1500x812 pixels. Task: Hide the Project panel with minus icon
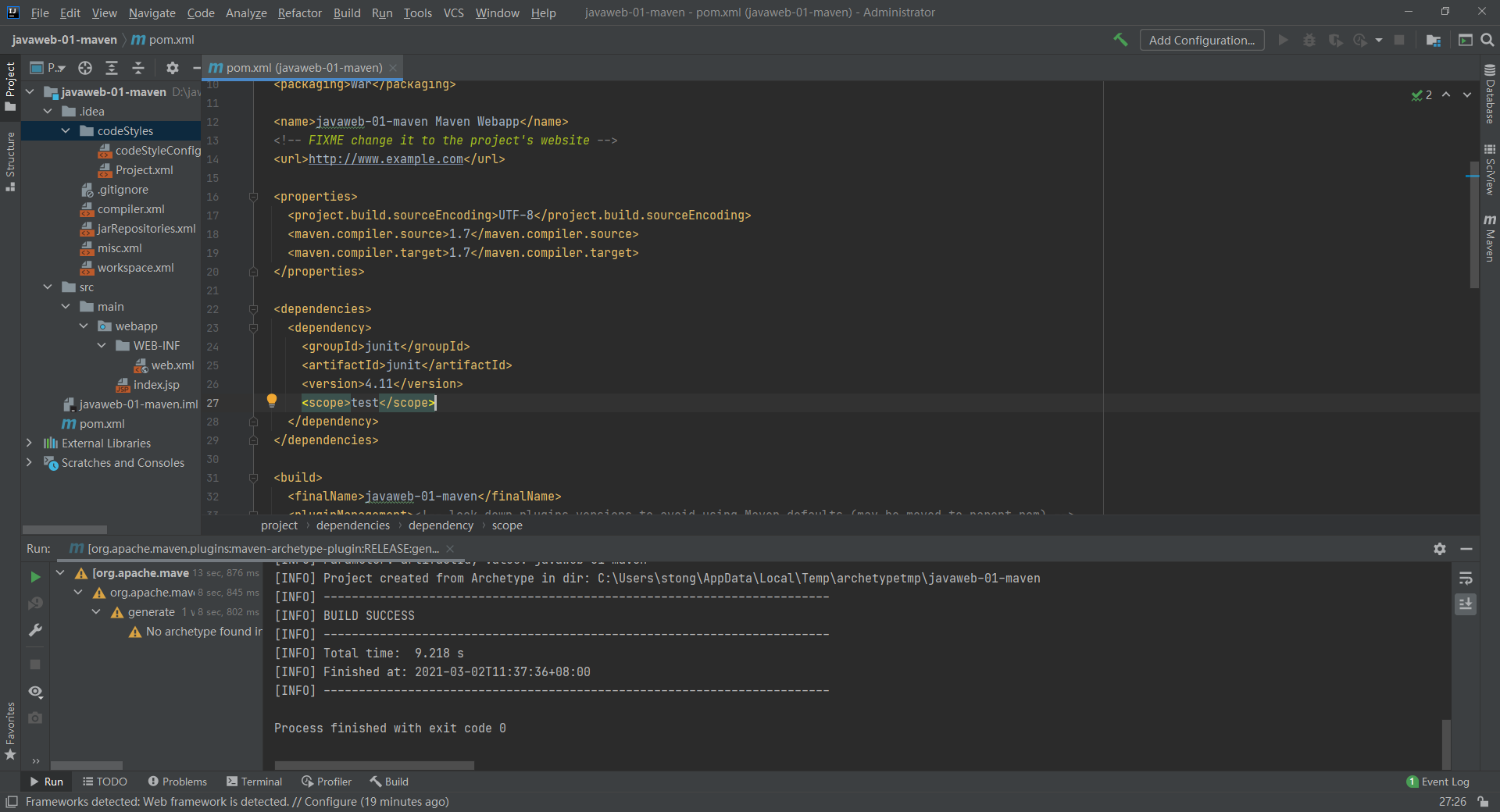coord(196,68)
